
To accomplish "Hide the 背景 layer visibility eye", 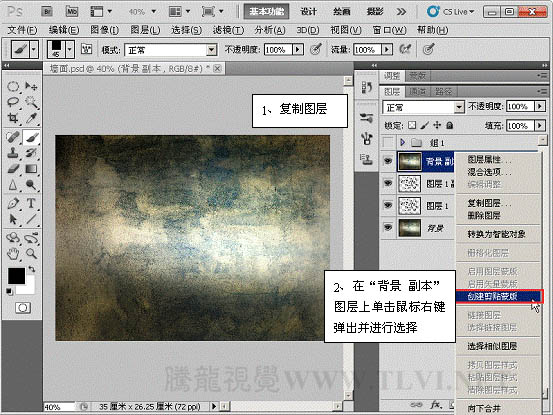I will click(x=388, y=228).
